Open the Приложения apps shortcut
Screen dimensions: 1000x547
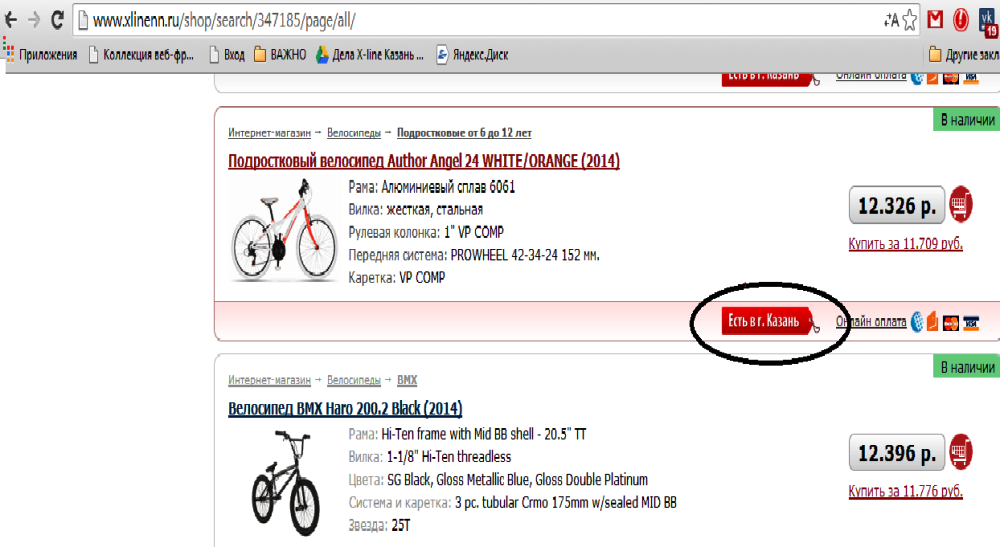click(40, 55)
